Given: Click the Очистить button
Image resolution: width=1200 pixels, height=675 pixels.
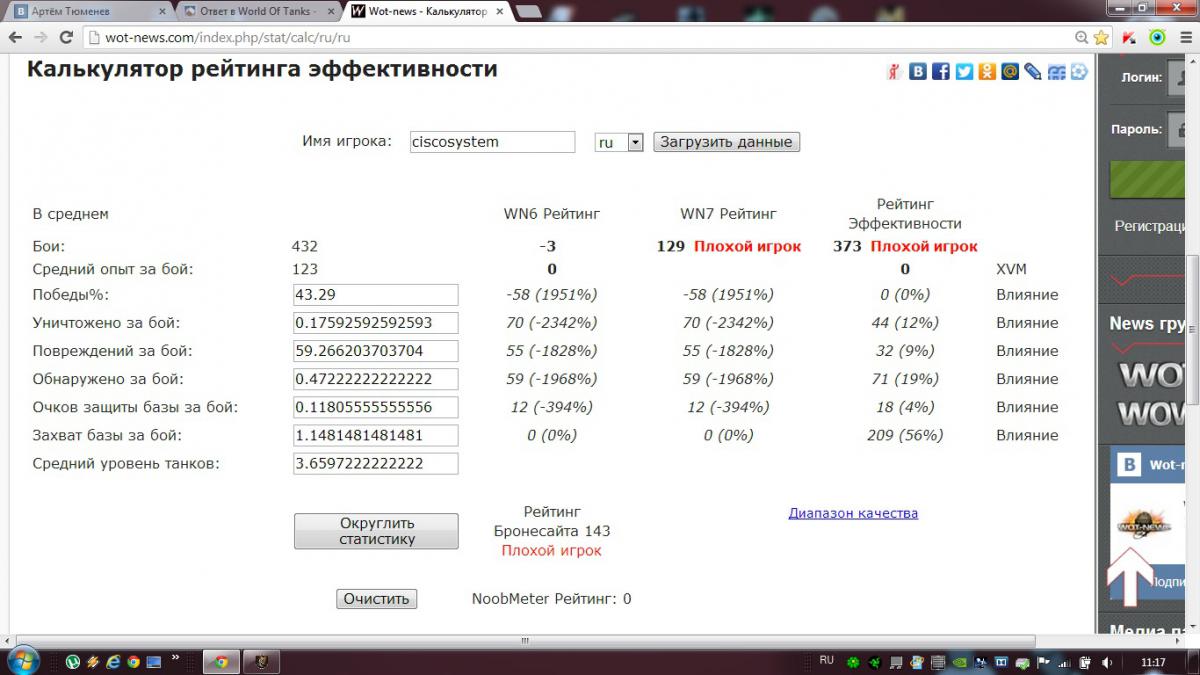Looking at the screenshot, I should pyautogui.click(x=376, y=599).
